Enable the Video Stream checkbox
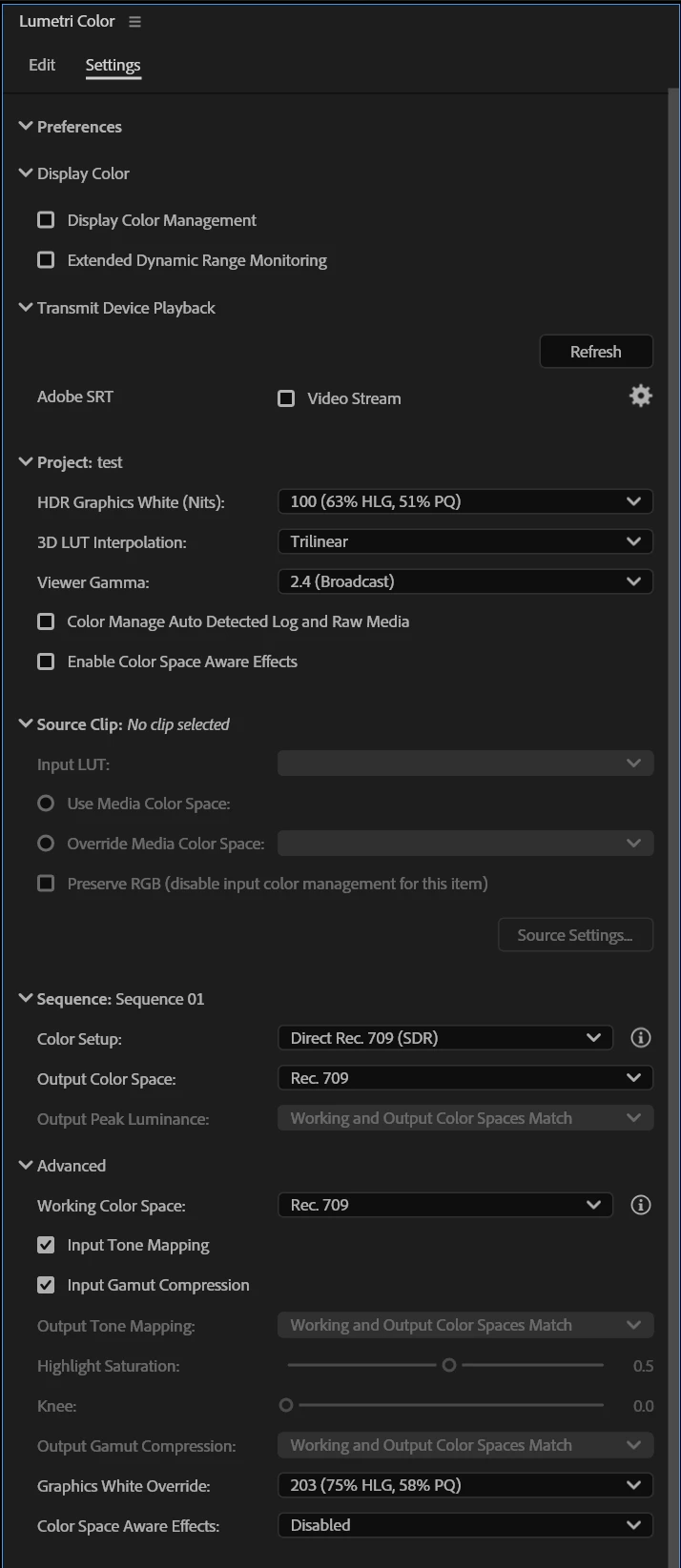This screenshot has width=681, height=1568. (286, 398)
